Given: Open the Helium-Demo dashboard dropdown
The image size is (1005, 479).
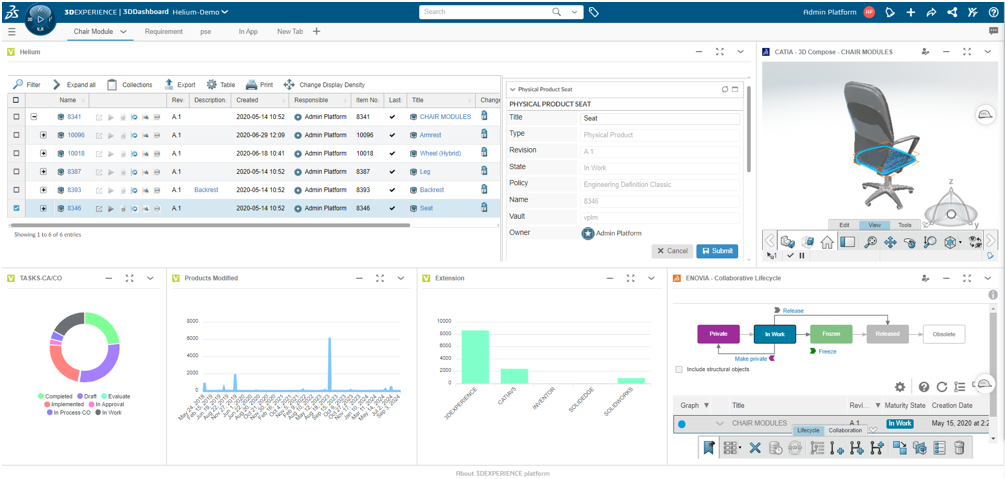Looking at the screenshot, I should click(201, 12).
